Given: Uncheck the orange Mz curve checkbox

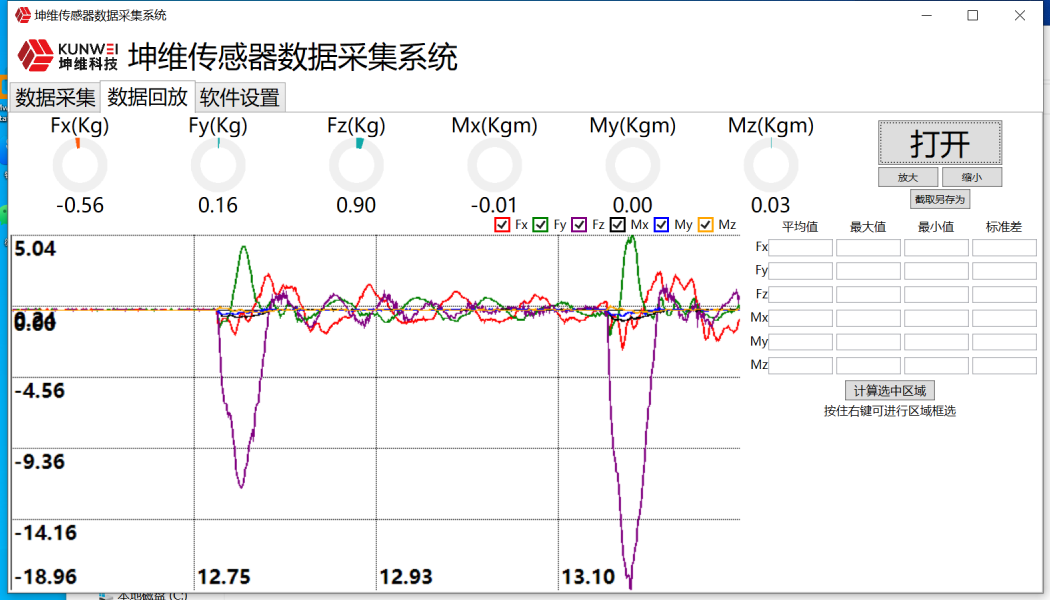Looking at the screenshot, I should (x=706, y=225).
